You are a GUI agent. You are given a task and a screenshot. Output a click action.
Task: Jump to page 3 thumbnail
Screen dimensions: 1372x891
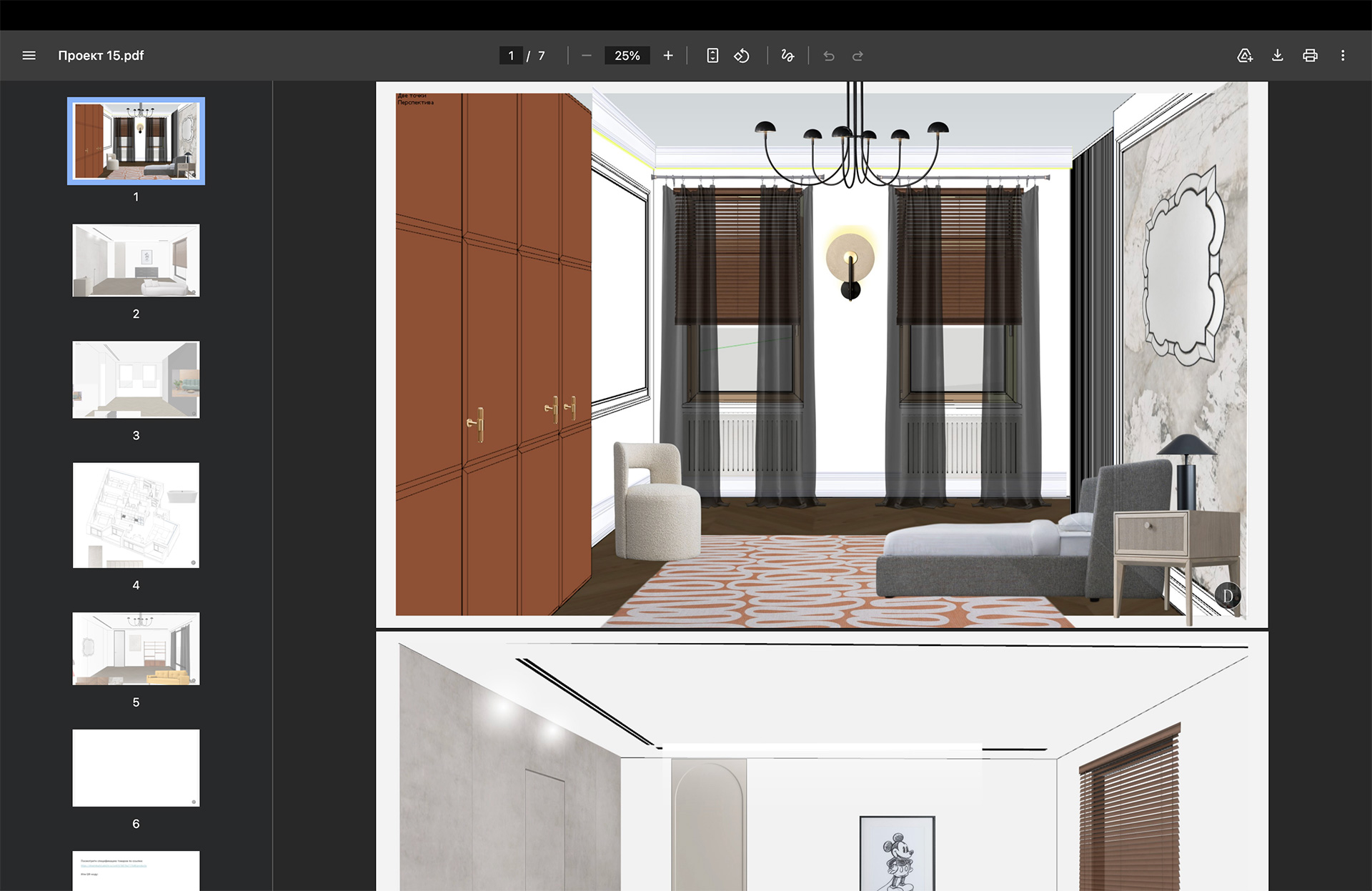point(136,379)
